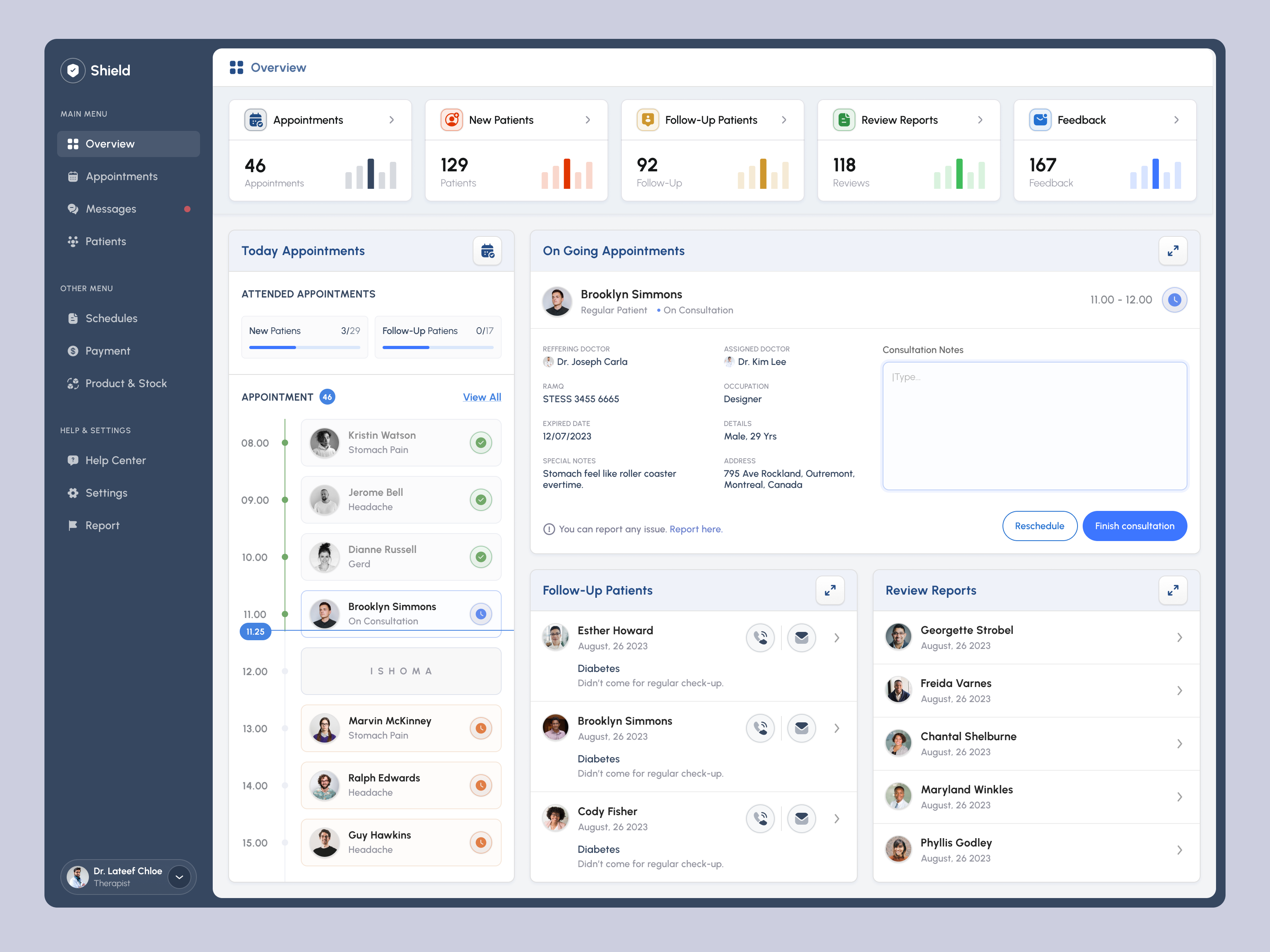Image resolution: width=1270 pixels, height=952 pixels.
Task: Open Messages in the sidebar menu
Action: point(111,209)
